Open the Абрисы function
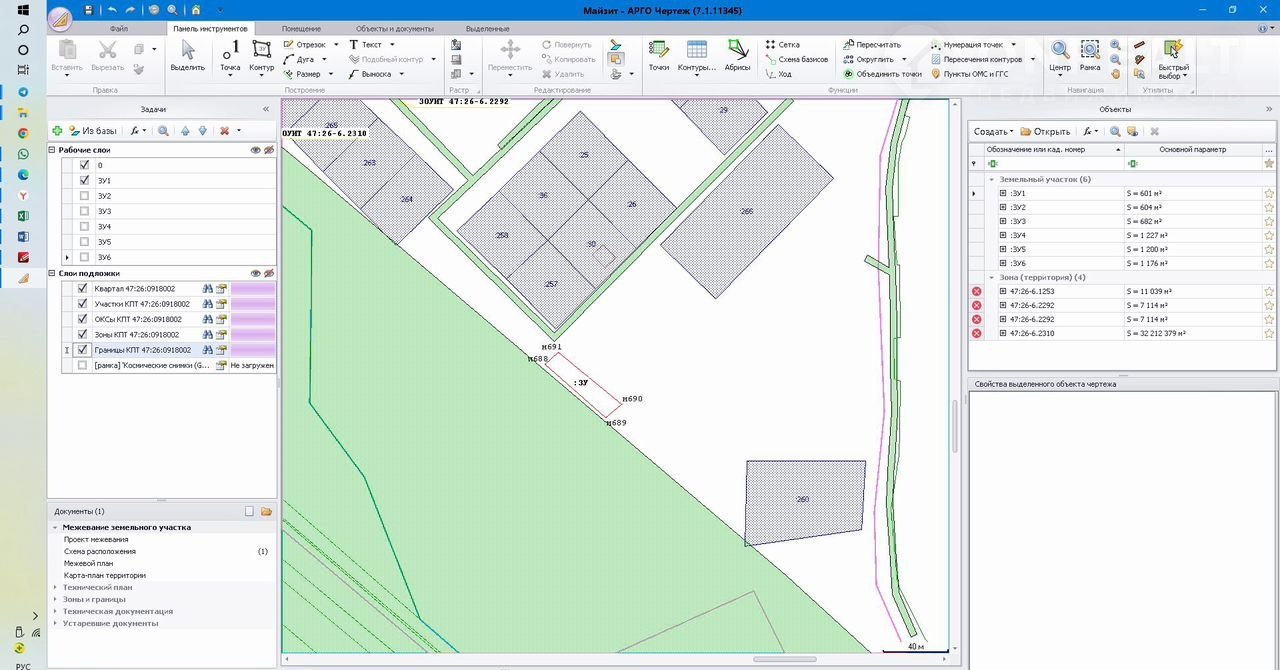The image size is (1280, 670). (x=737, y=54)
